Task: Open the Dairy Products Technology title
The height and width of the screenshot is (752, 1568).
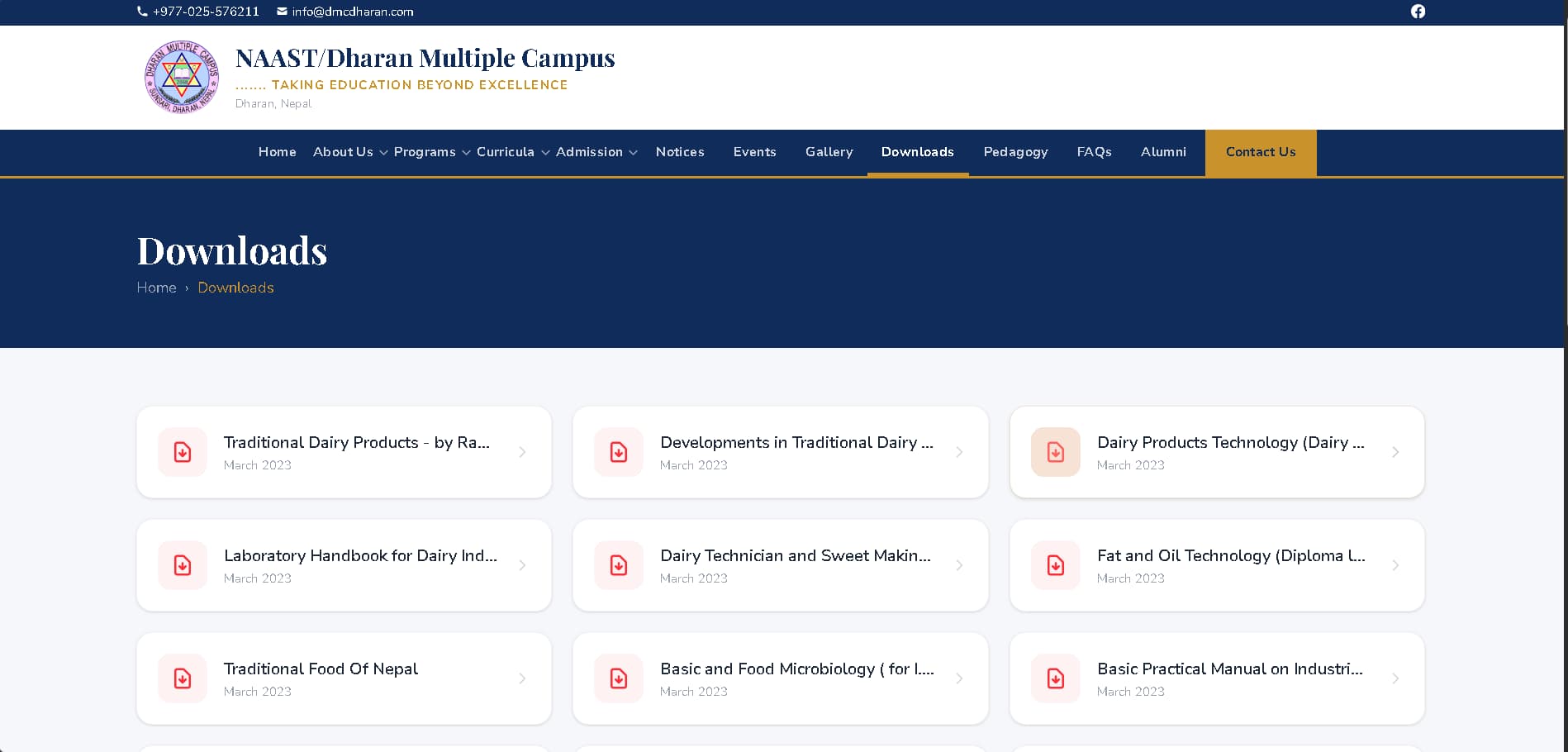Action: 1231,443
